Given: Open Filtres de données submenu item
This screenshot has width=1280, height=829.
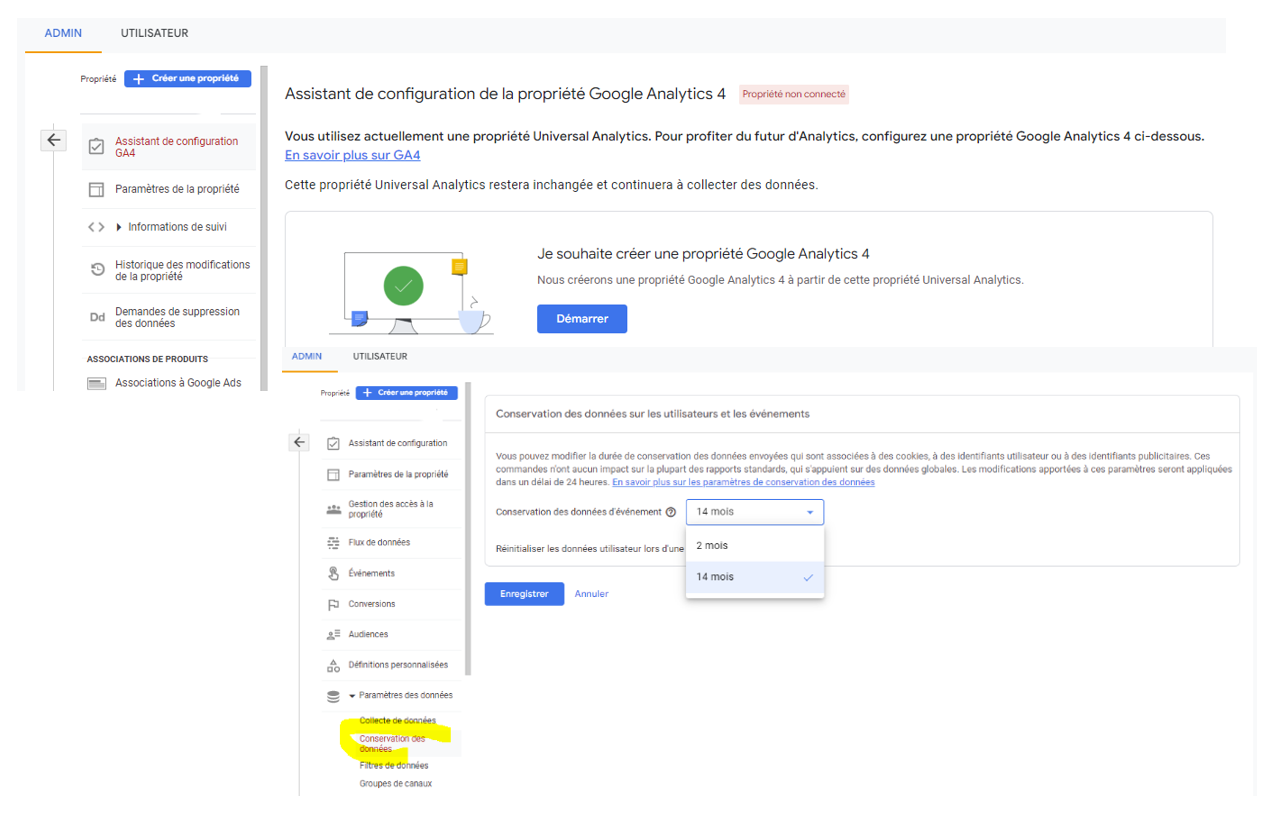Looking at the screenshot, I should coord(394,766).
